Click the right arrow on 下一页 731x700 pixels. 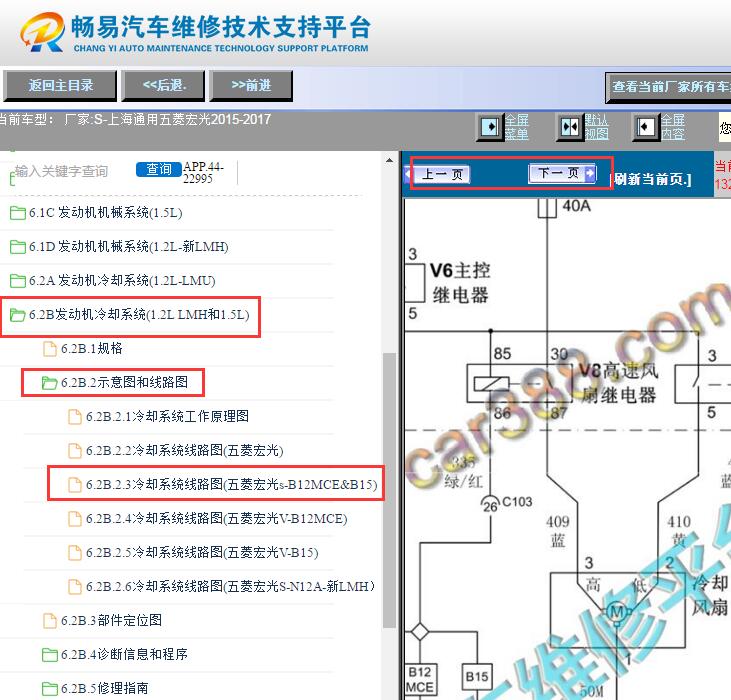pos(590,173)
